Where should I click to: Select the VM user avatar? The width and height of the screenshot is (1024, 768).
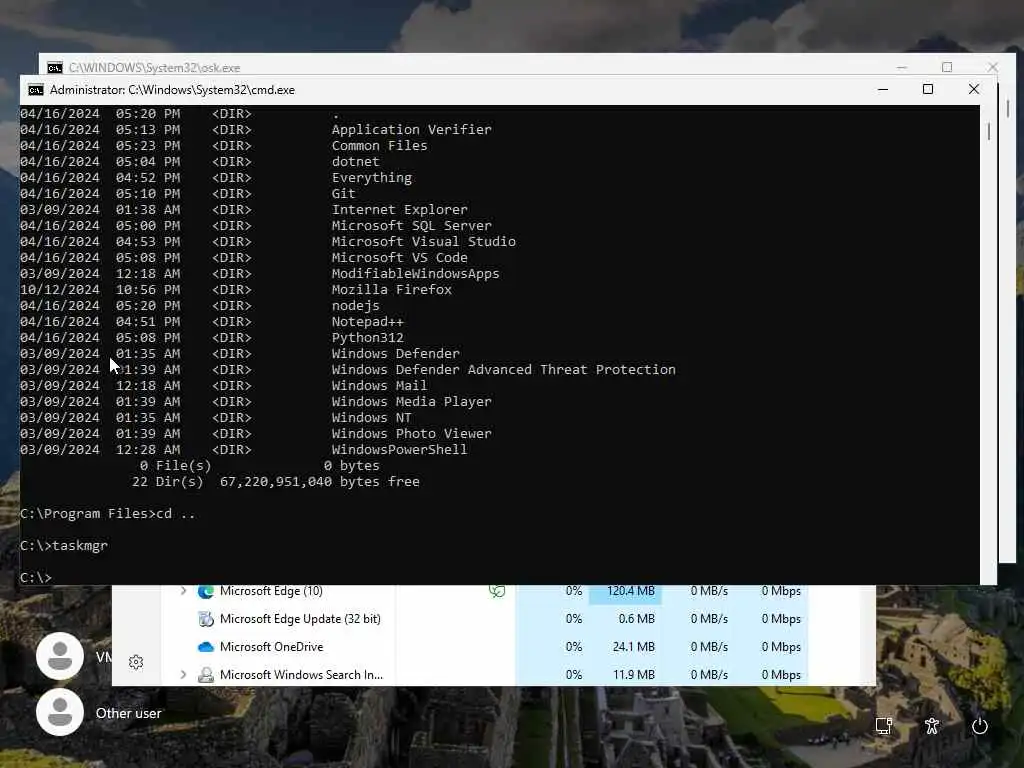60,656
